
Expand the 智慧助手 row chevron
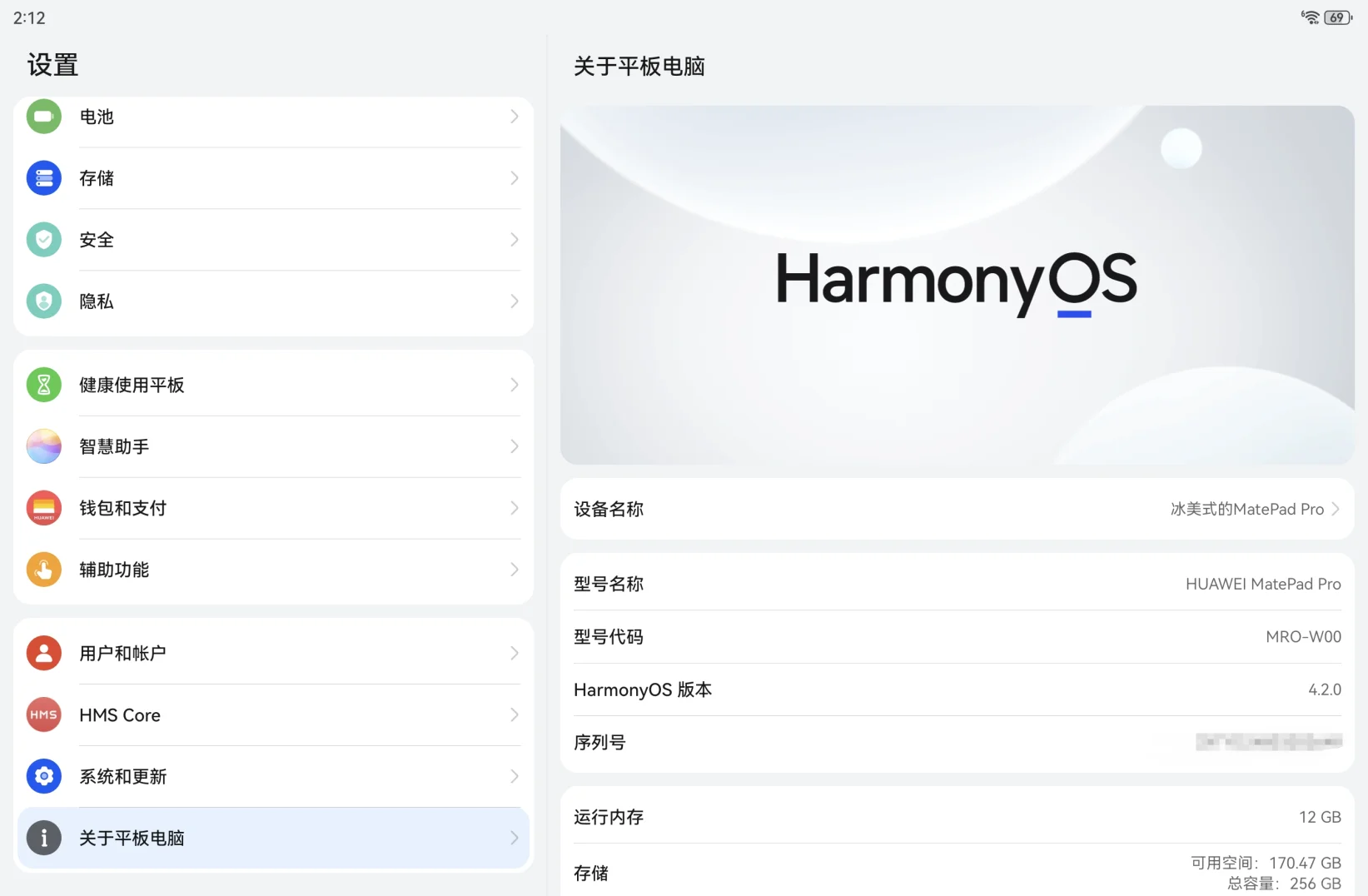coord(515,446)
